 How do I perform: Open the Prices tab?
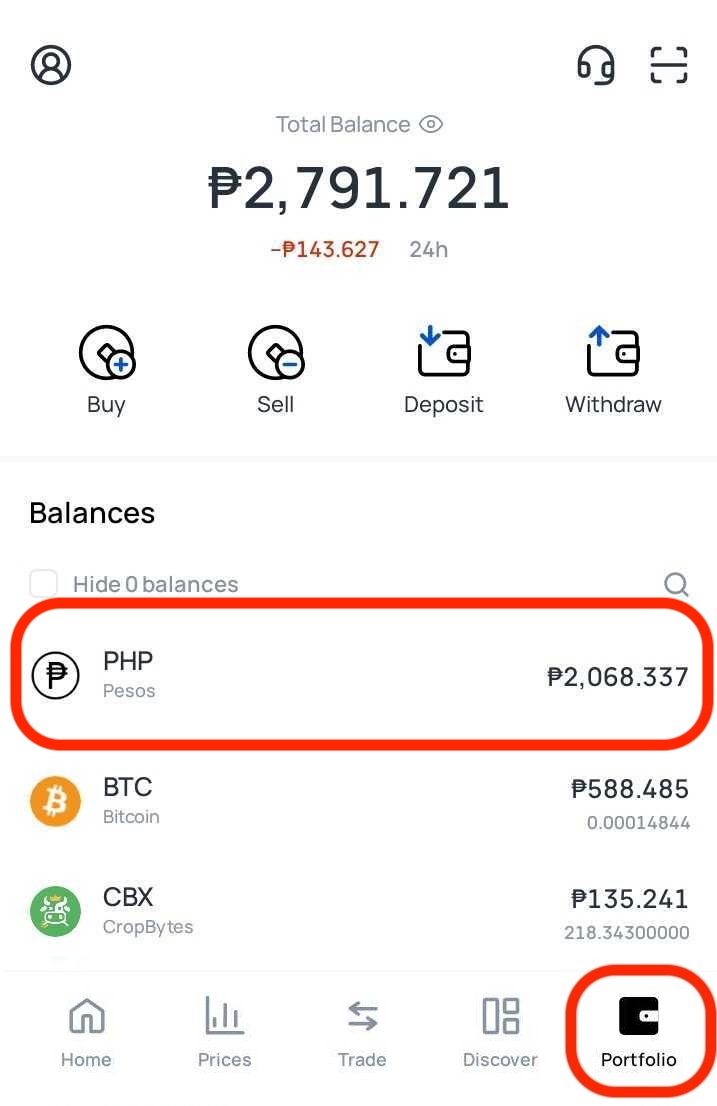point(224,1032)
